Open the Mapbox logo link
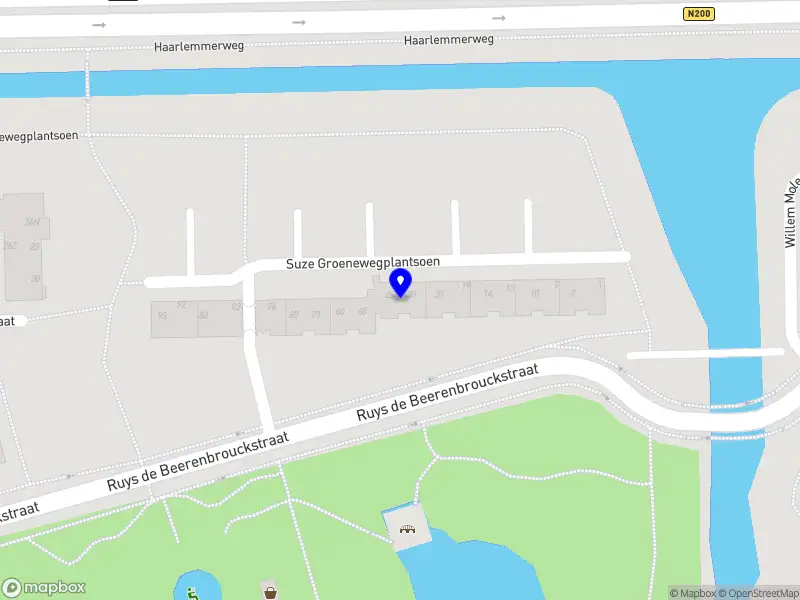800x600 pixels. pyautogui.click(x=43, y=588)
